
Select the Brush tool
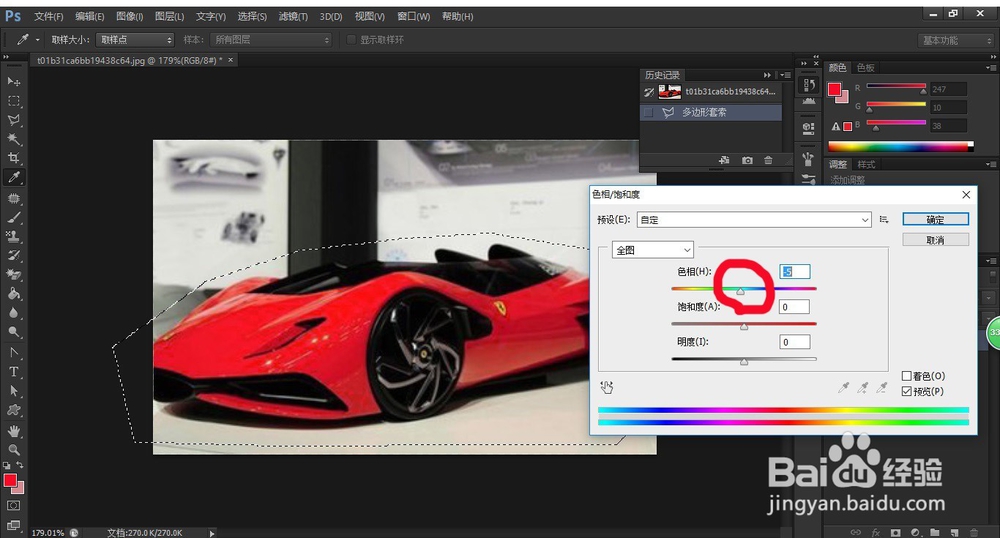click(13, 217)
